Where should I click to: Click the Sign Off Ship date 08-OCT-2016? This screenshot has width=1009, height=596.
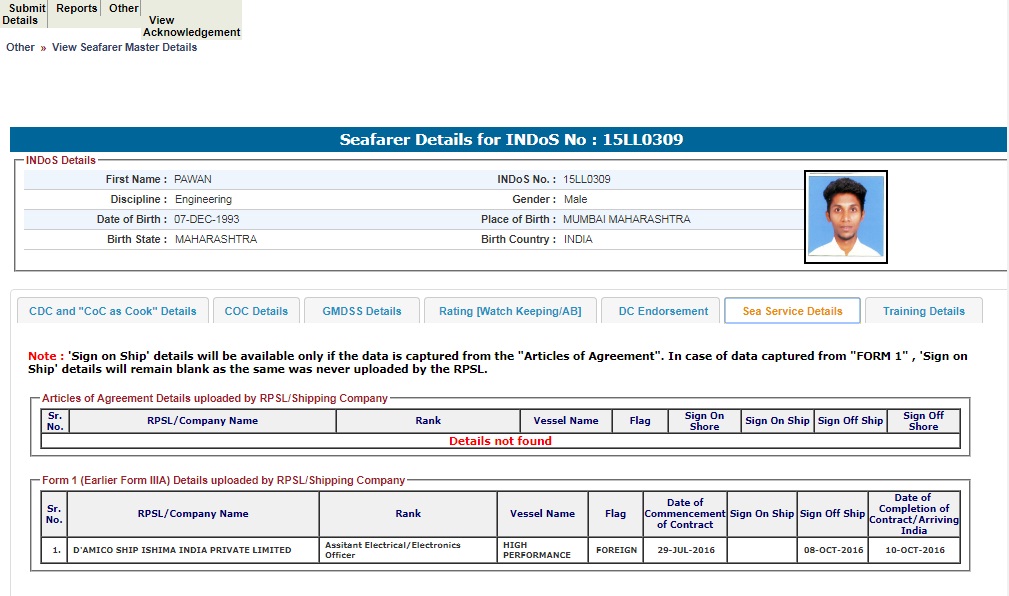click(x=832, y=550)
